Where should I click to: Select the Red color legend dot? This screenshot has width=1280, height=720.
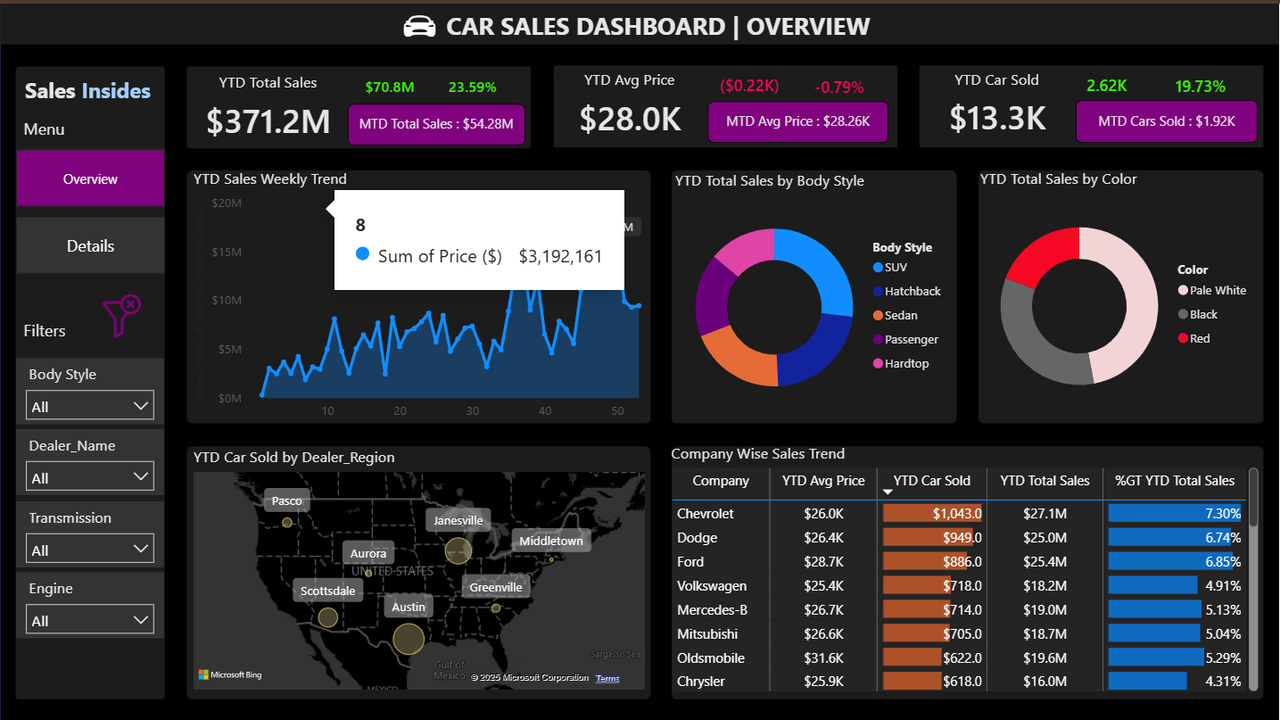(x=1183, y=338)
